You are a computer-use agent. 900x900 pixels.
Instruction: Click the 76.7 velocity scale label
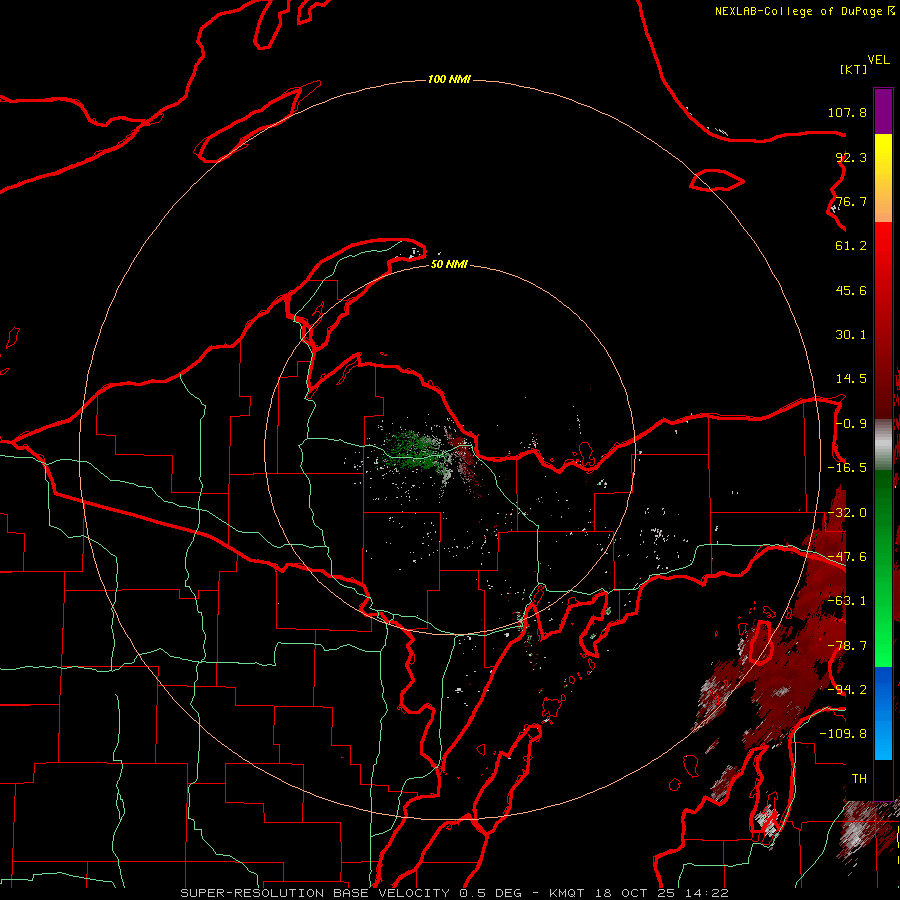851,201
